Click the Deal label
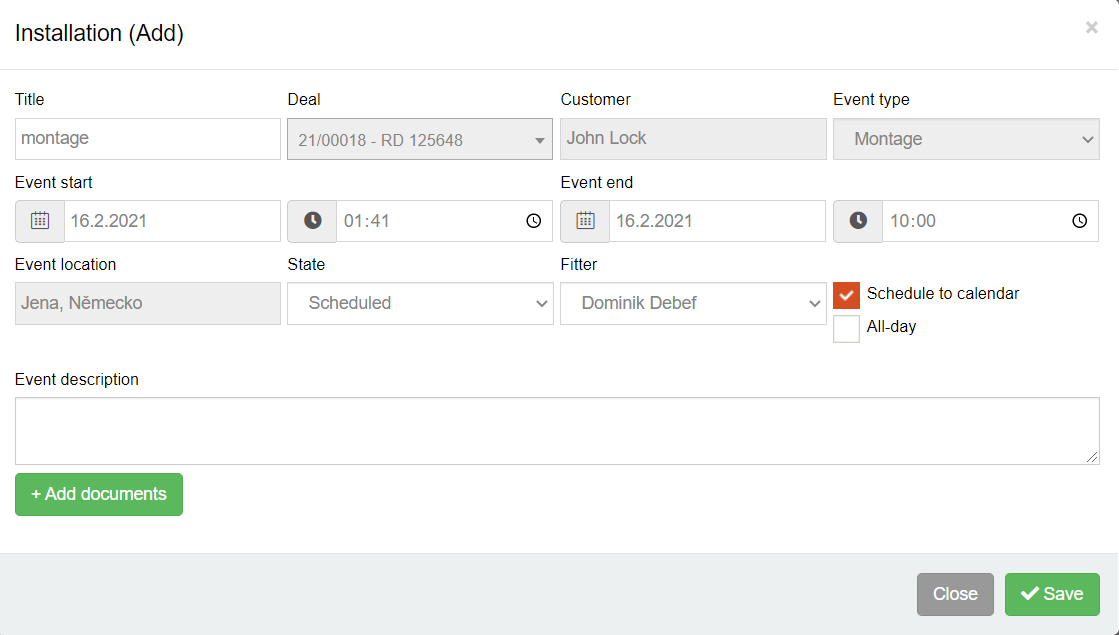 [304, 100]
